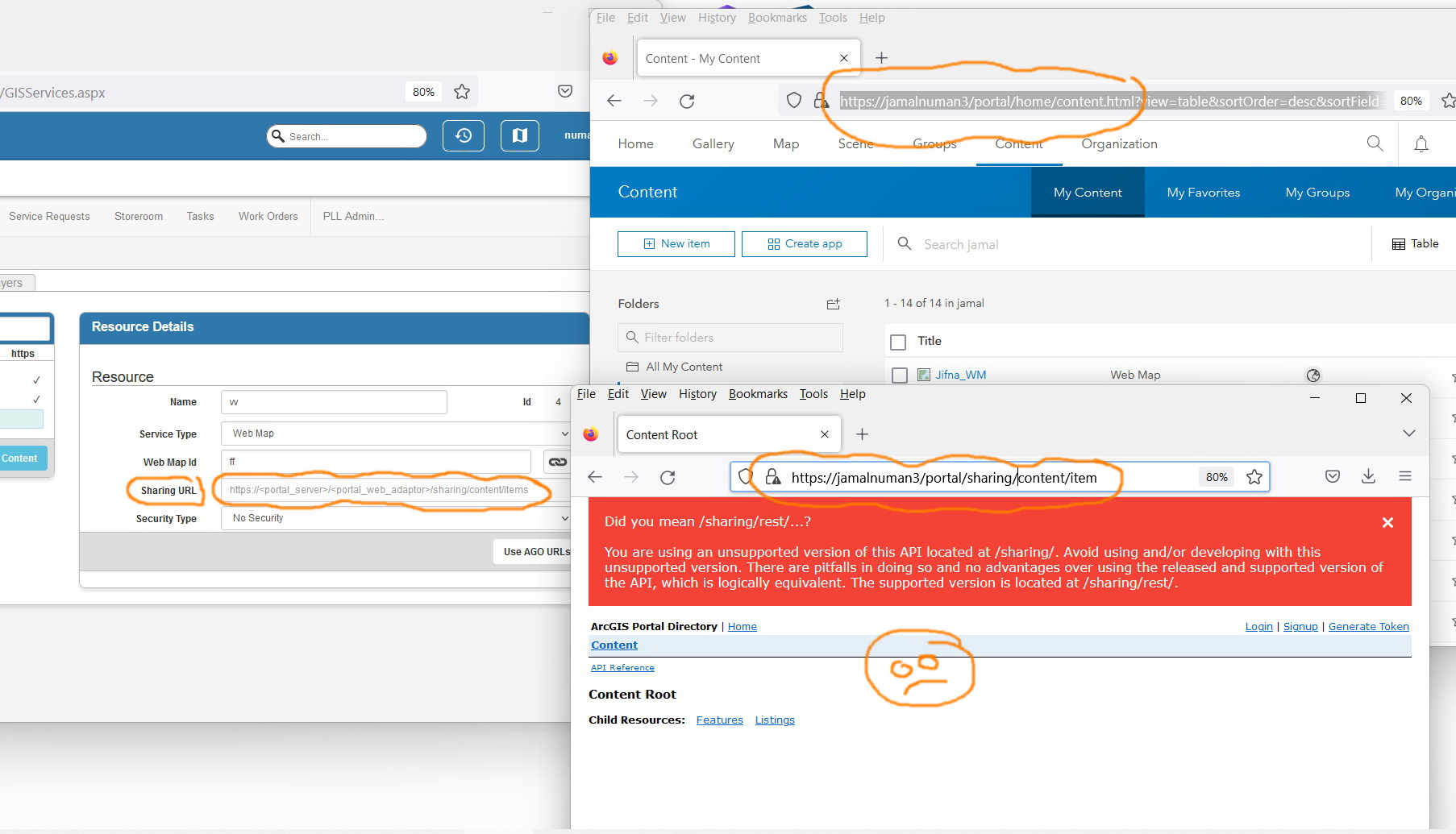Open the create new folder icon next to Folders
Image resolution: width=1456 pixels, height=834 pixels.
834,304
